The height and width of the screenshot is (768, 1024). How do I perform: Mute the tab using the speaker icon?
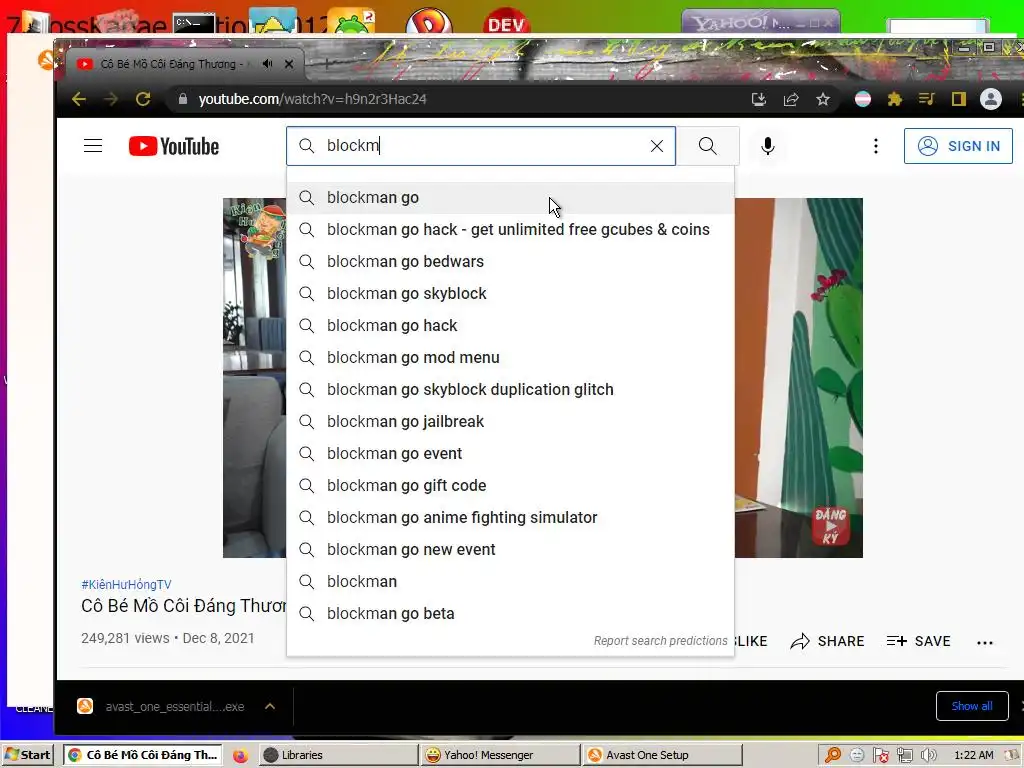point(267,64)
